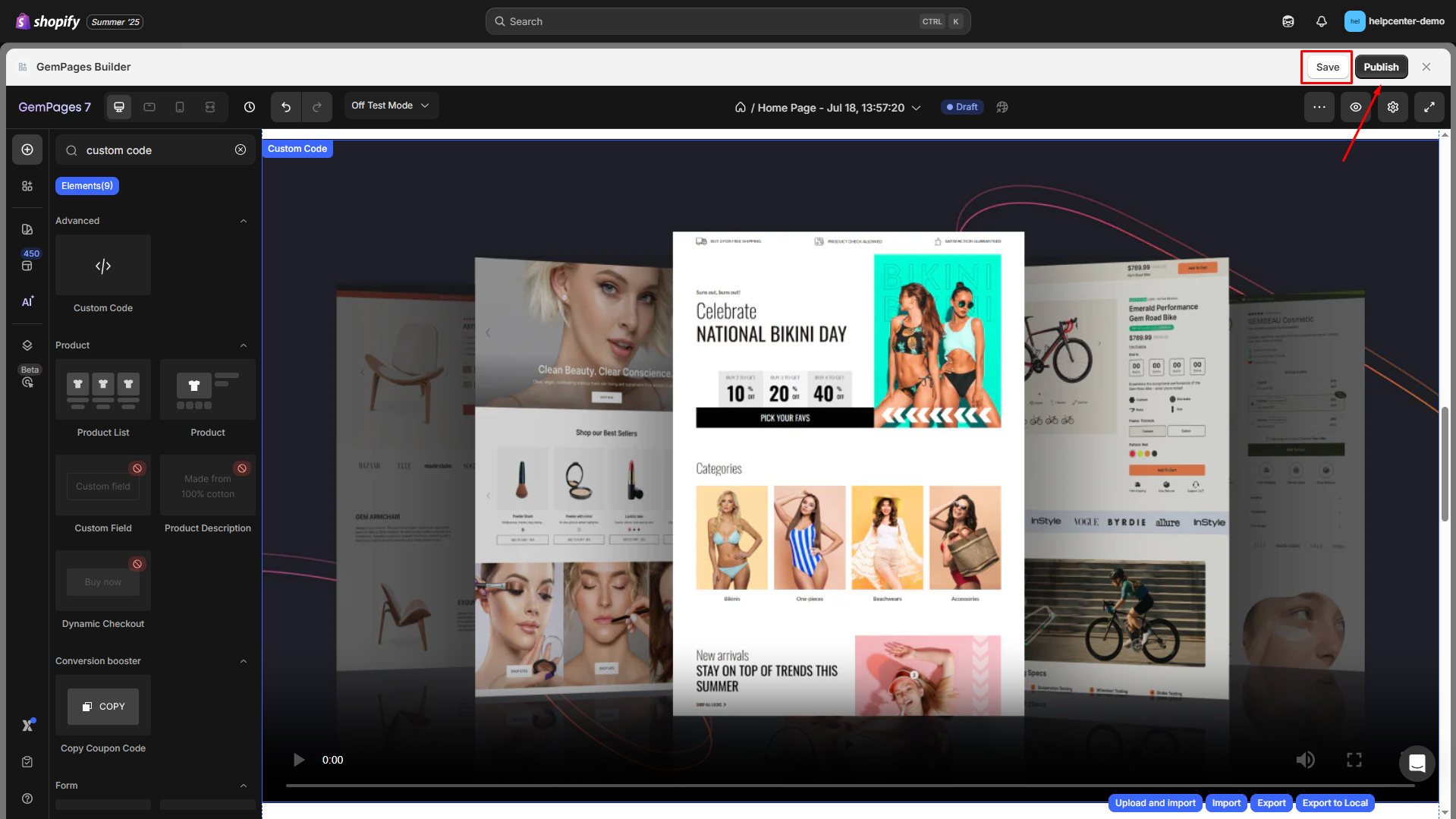Open the page settings gear
The height and width of the screenshot is (819, 1456).
click(x=1393, y=107)
